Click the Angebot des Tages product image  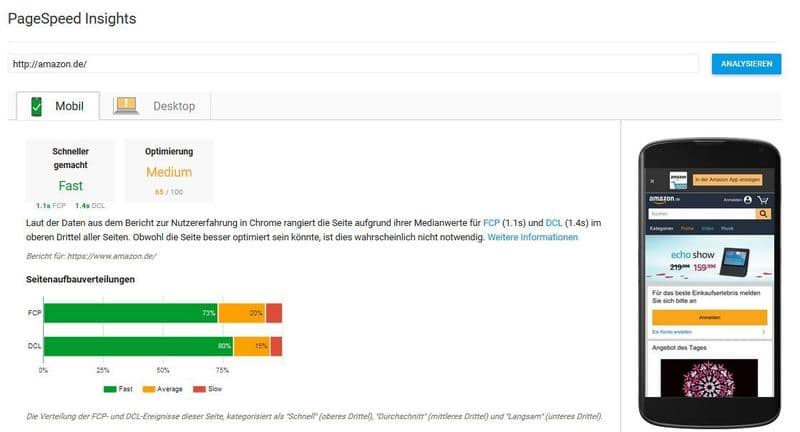[x=709, y=378]
